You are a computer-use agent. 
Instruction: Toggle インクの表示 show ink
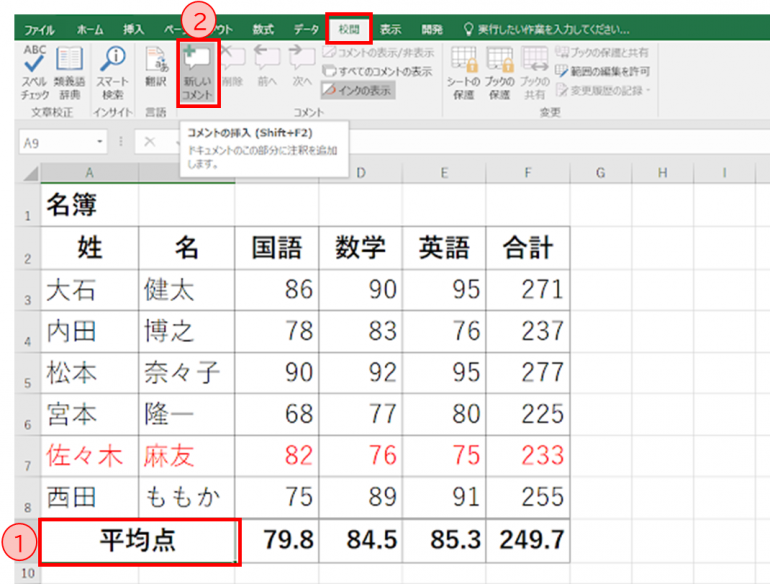coord(357,90)
